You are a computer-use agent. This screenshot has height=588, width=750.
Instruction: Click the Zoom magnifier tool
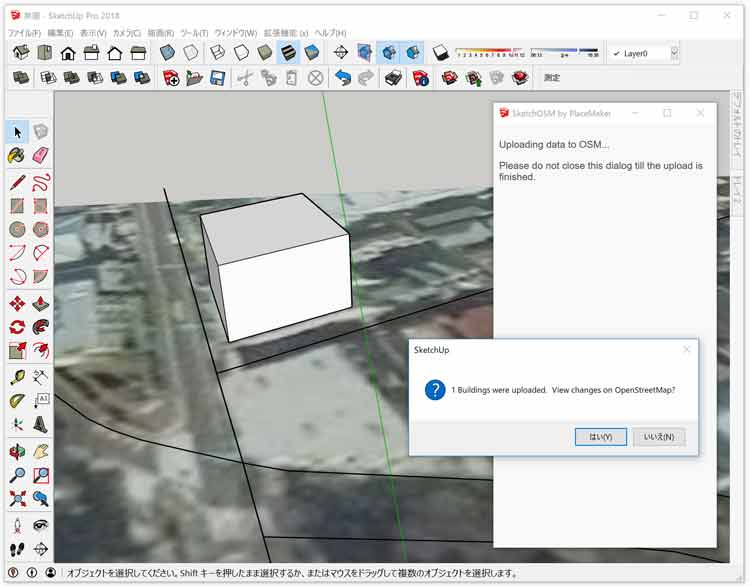17,475
